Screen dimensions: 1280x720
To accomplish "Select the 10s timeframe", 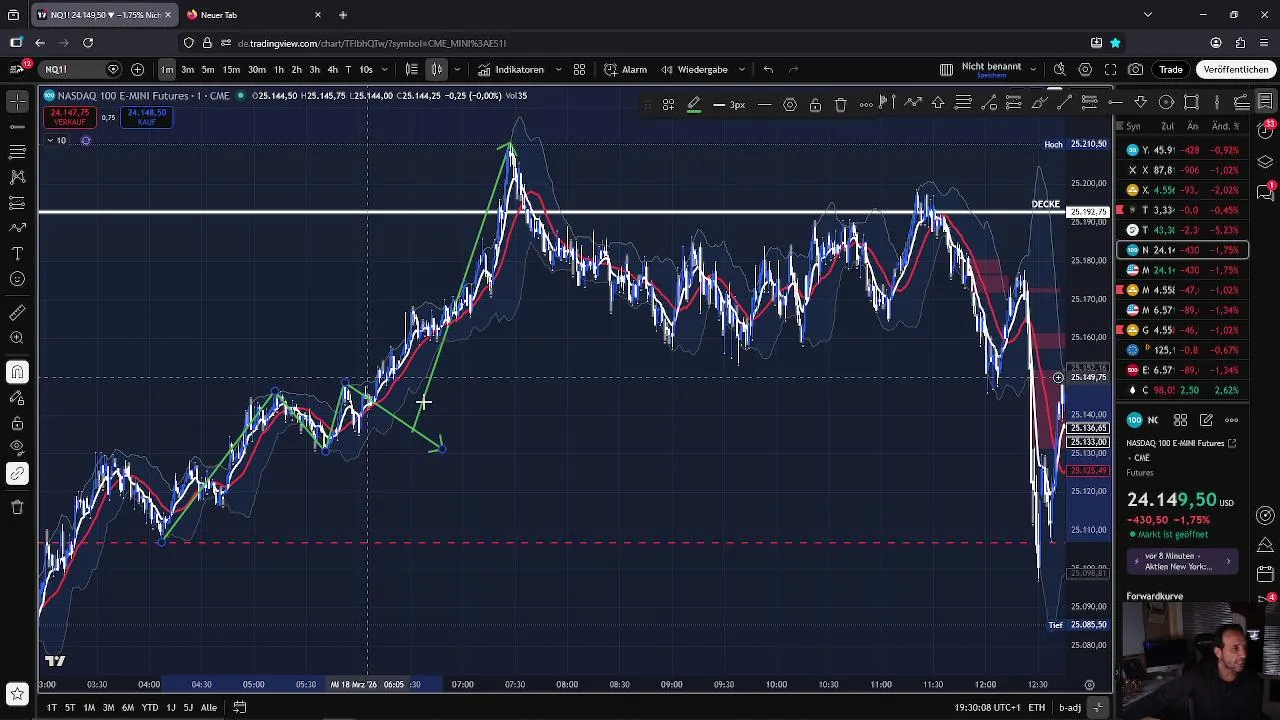I will click(x=366, y=69).
